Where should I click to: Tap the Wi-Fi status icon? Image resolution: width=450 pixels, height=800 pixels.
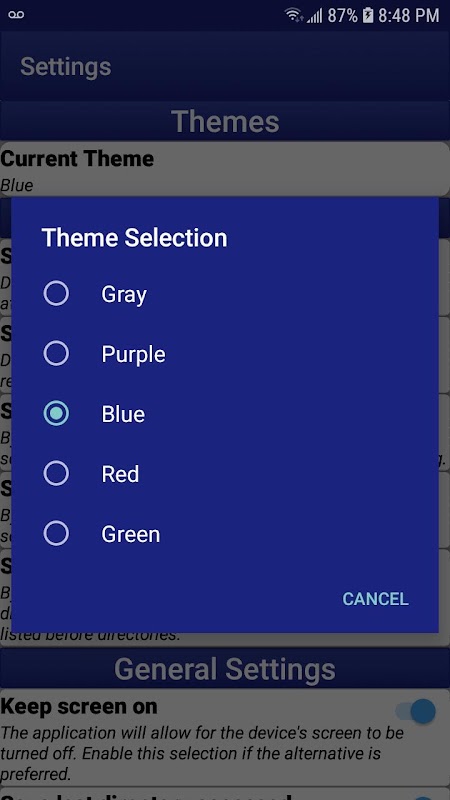pos(294,15)
